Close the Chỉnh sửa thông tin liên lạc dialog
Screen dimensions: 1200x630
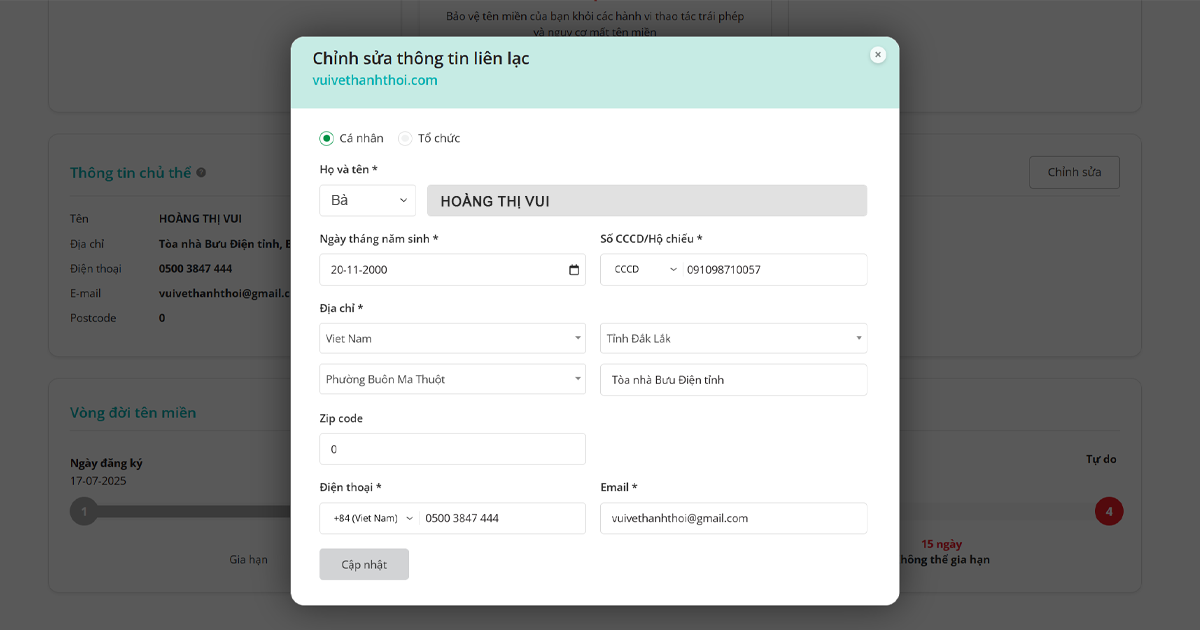pos(877,54)
